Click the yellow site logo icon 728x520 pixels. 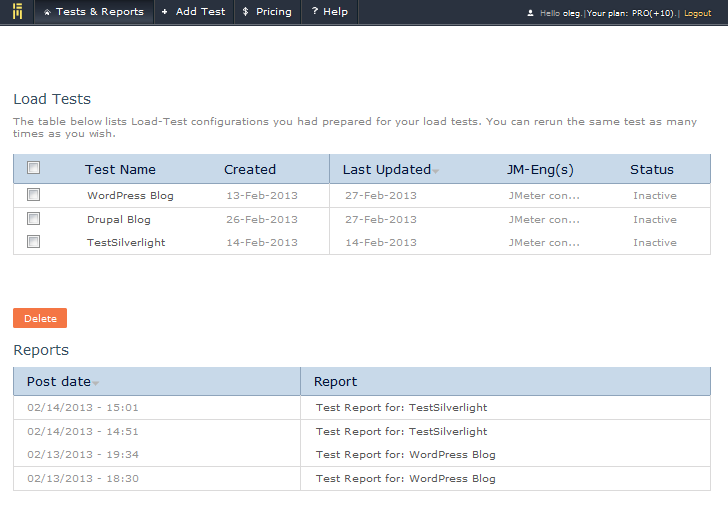[18, 12]
